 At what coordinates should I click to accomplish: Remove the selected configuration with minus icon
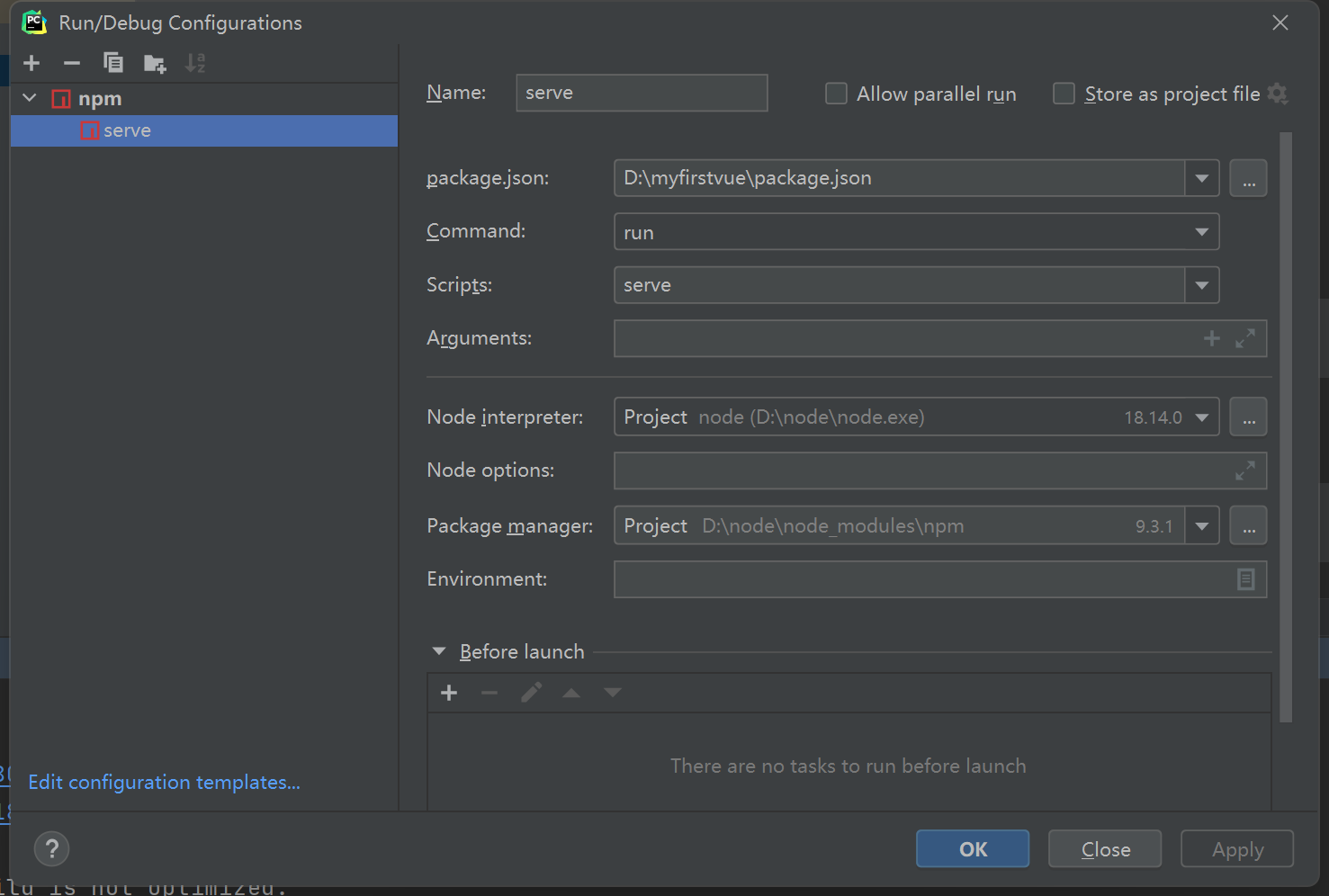(72, 63)
